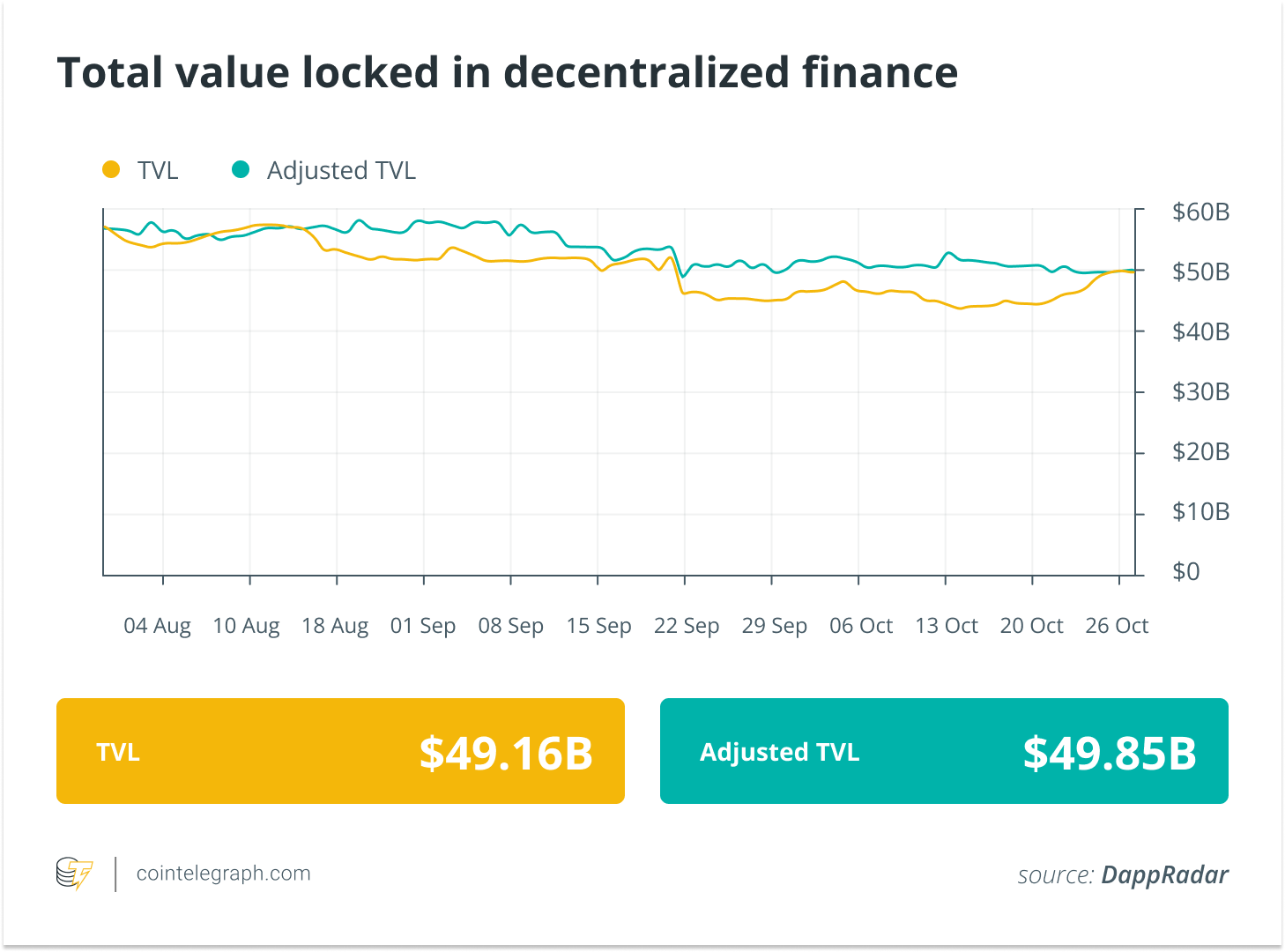Click the Cointelegraph coin logo icon
The image size is (1285, 952).
pyautogui.click(x=74, y=874)
